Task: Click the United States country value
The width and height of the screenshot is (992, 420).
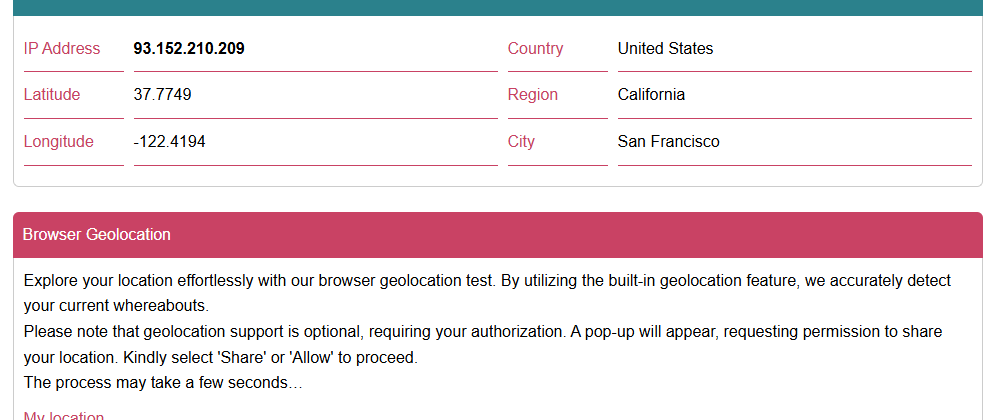Action: click(665, 49)
